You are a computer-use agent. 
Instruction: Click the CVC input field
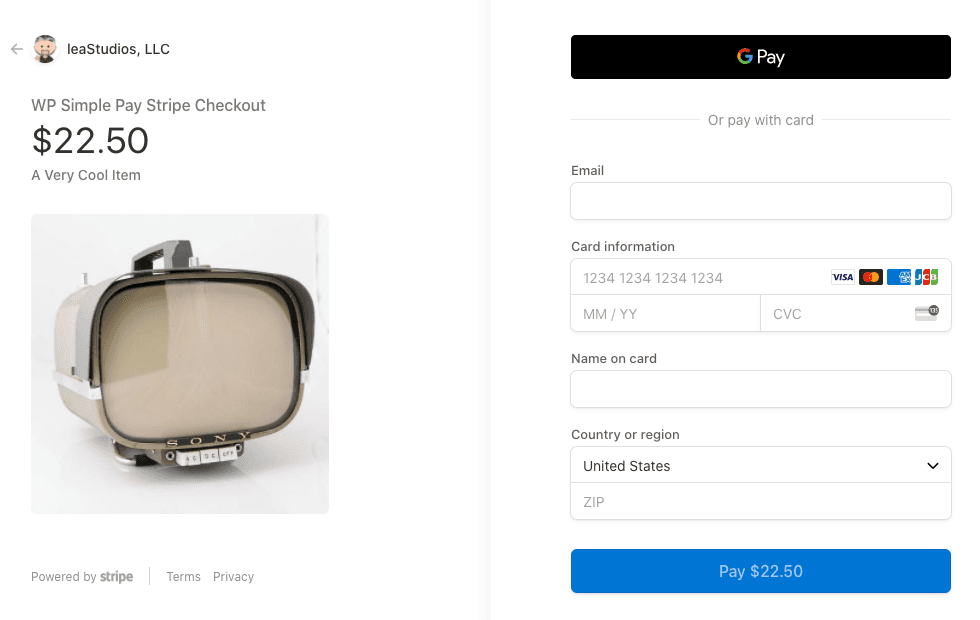point(835,314)
